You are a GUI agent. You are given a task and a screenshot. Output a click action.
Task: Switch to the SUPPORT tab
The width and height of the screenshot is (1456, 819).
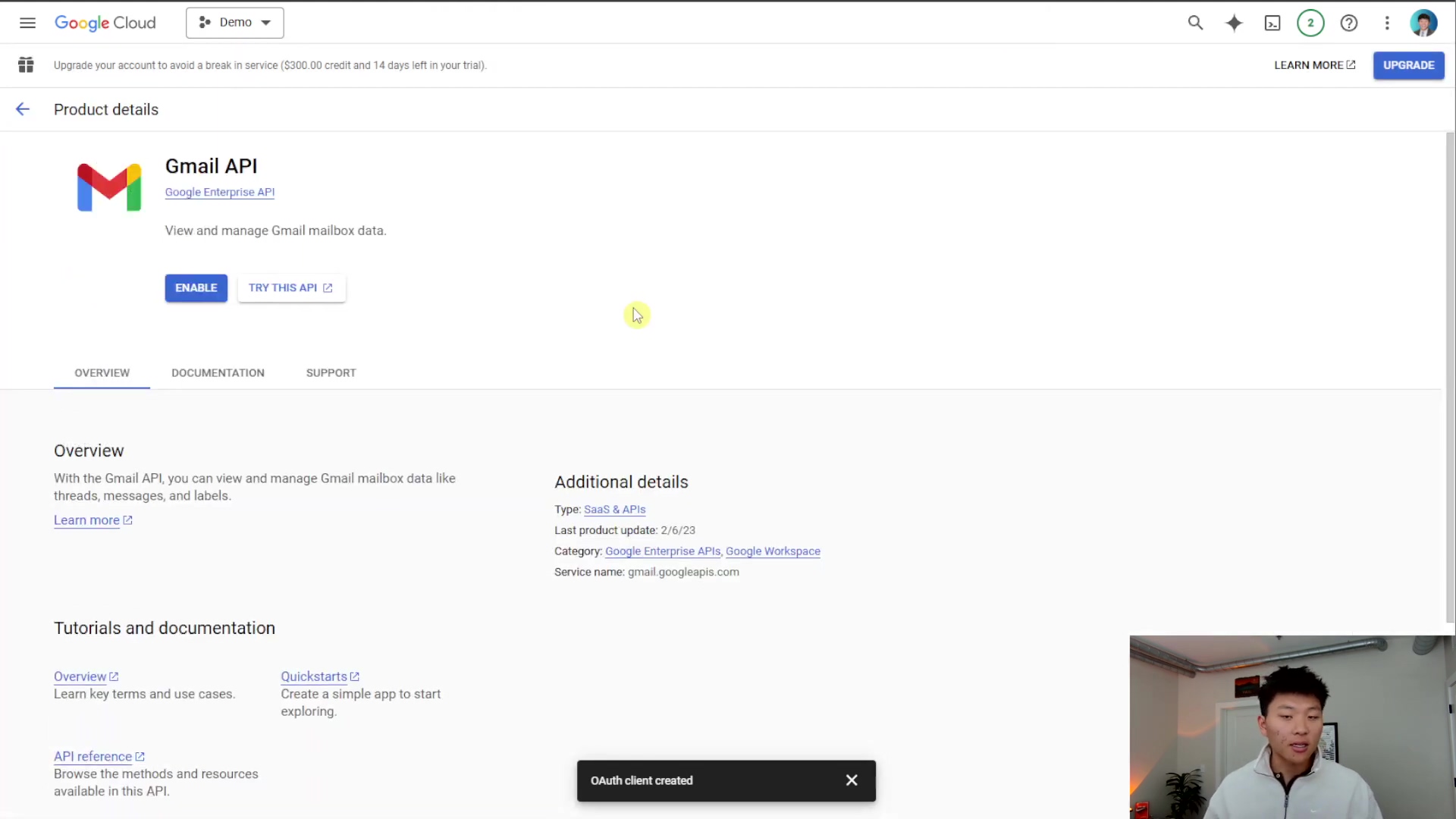[x=331, y=373]
